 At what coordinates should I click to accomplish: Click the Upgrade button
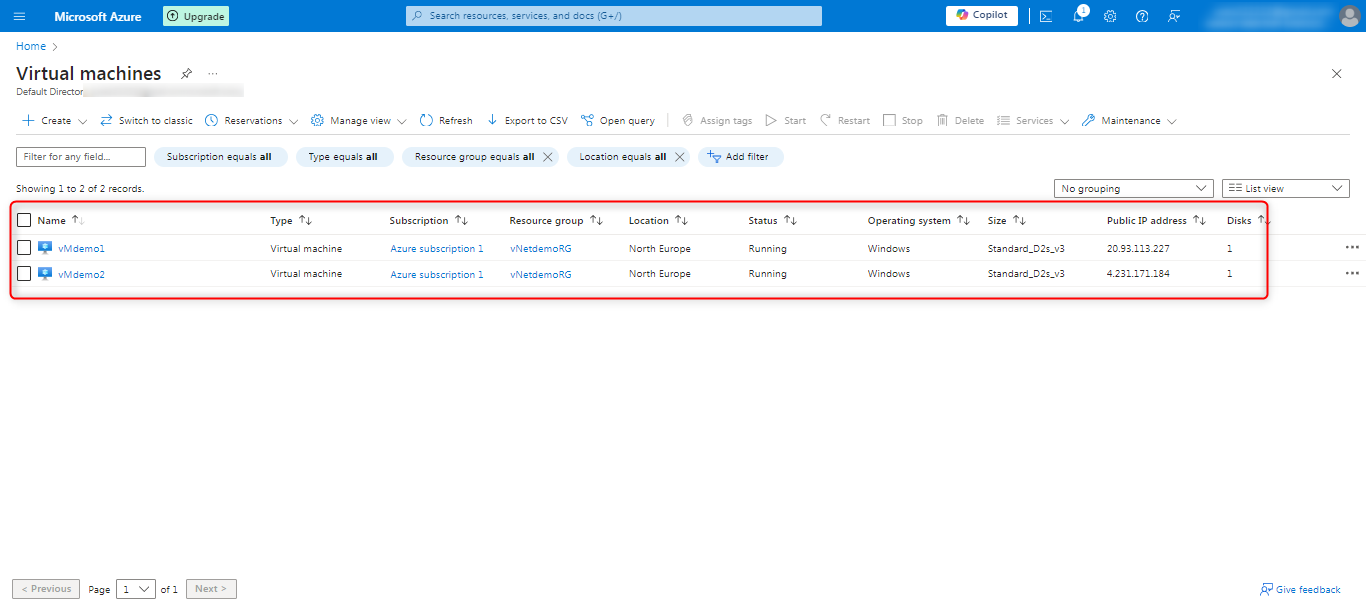196,16
